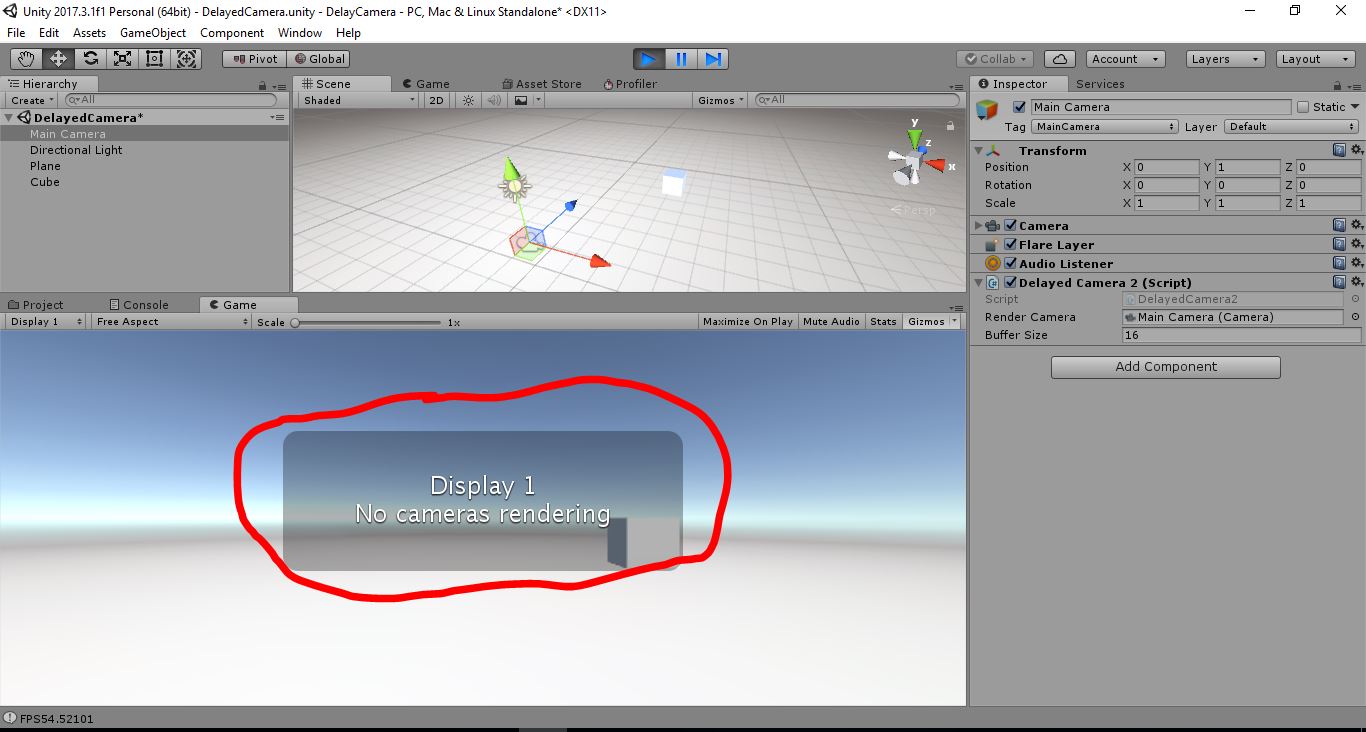The image size is (1366, 732).
Task: Open the Layers dropdown
Action: 1225,59
